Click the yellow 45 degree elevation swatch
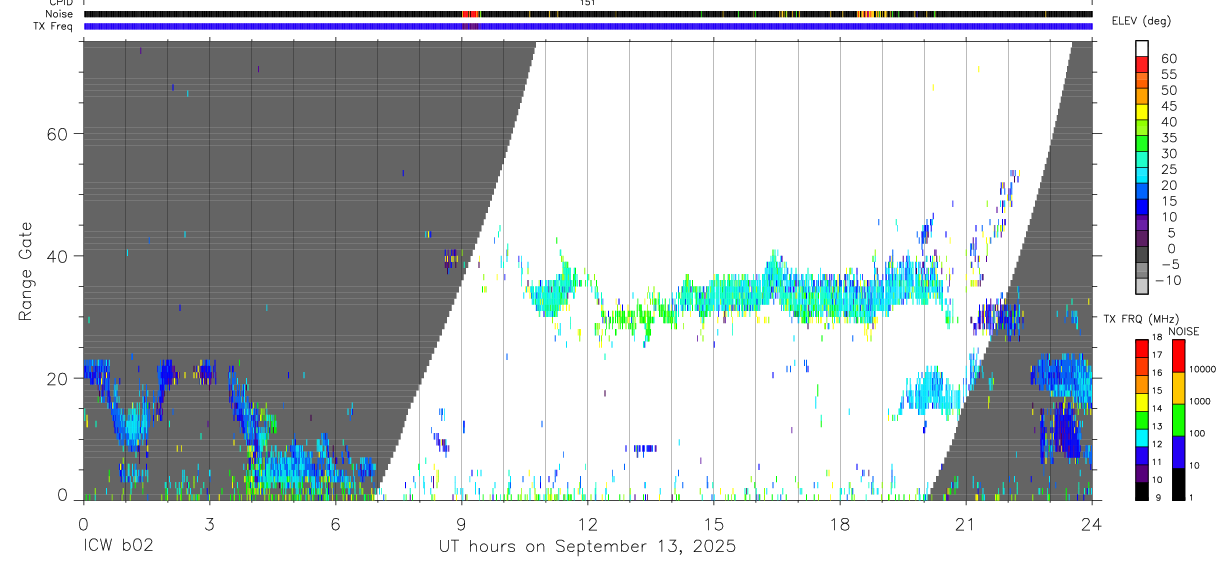1228x567 pixels. pos(1142,110)
